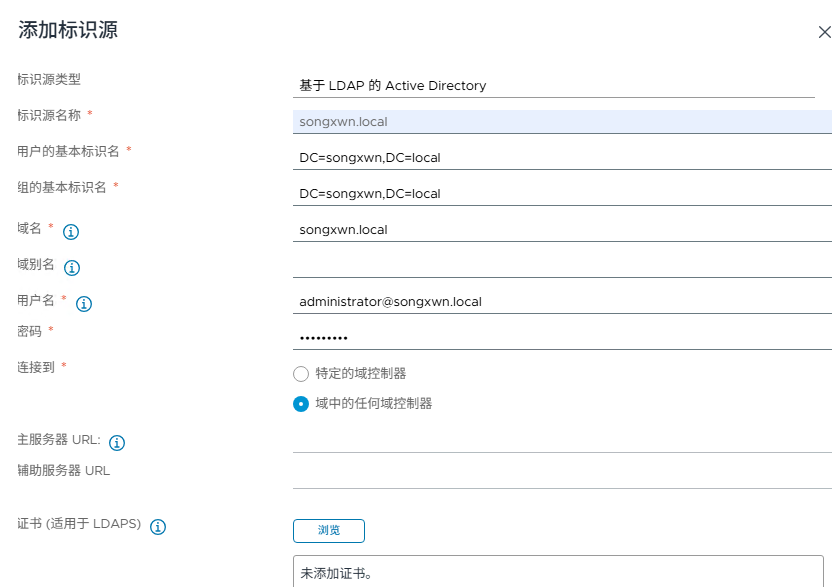The image size is (839, 587).
Task: Click the 辅助服务器 URL input field
Action: click(x=550, y=477)
